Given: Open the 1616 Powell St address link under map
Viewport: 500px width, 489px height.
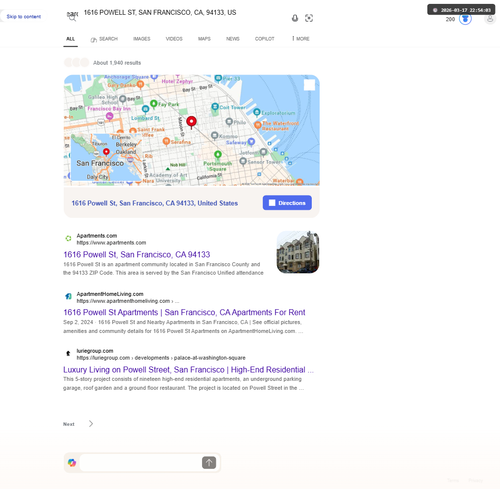Looking at the screenshot, I should tap(155, 203).
